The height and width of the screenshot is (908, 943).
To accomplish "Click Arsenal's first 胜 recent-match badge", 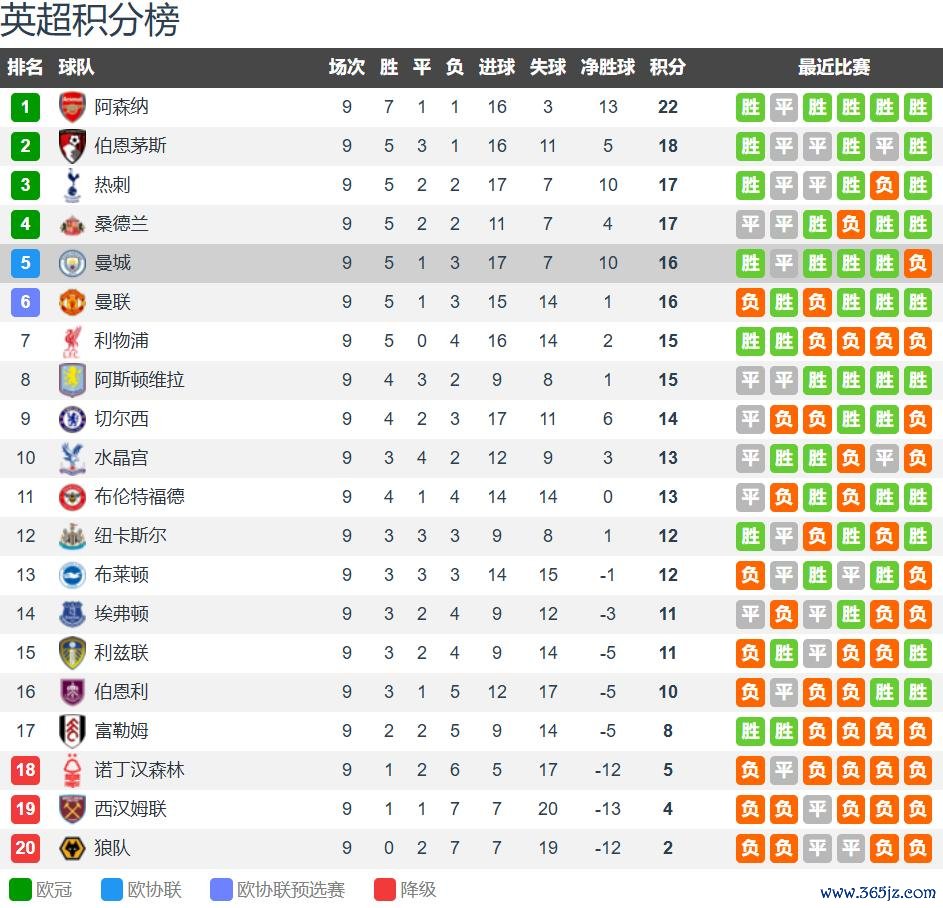I will click(750, 107).
